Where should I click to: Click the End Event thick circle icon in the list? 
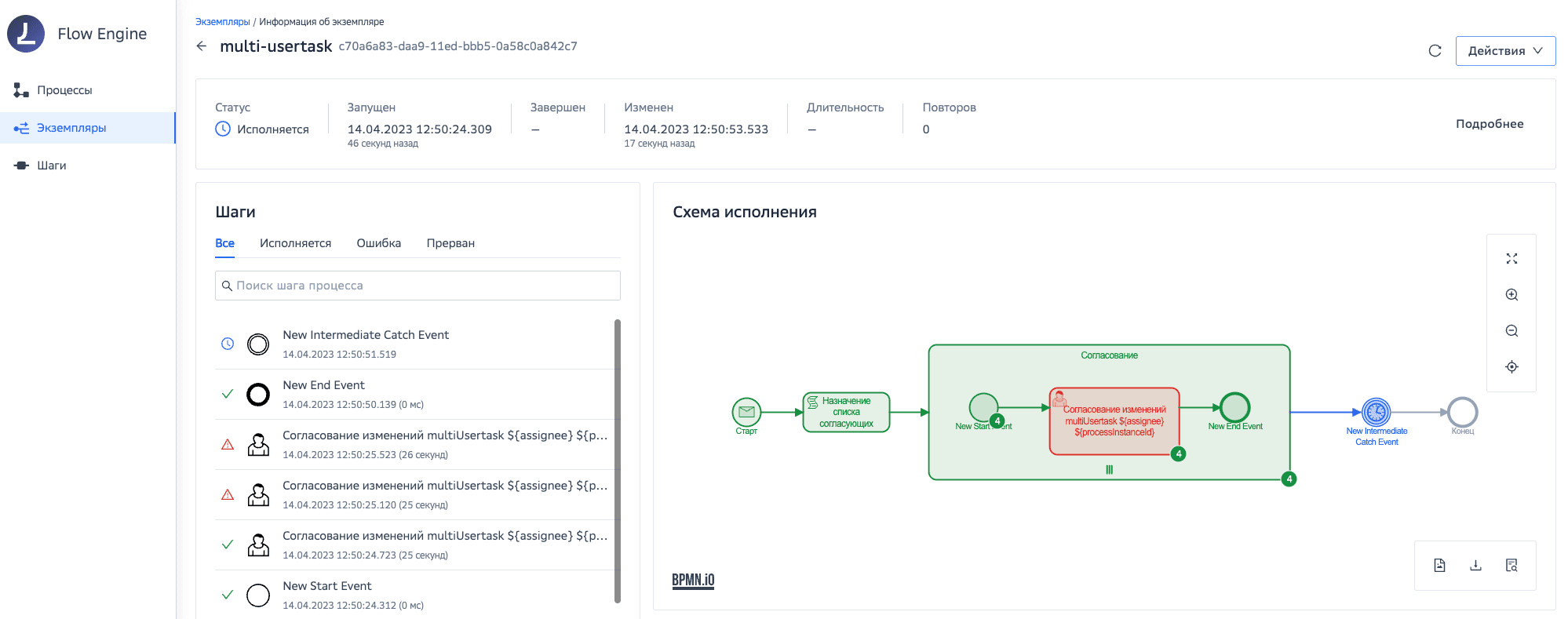[258, 395]
